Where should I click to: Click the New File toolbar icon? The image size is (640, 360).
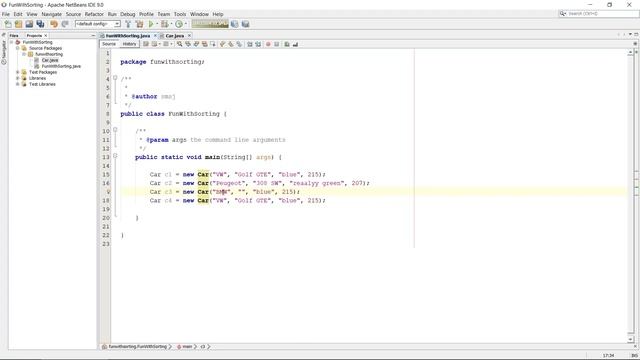8,24
